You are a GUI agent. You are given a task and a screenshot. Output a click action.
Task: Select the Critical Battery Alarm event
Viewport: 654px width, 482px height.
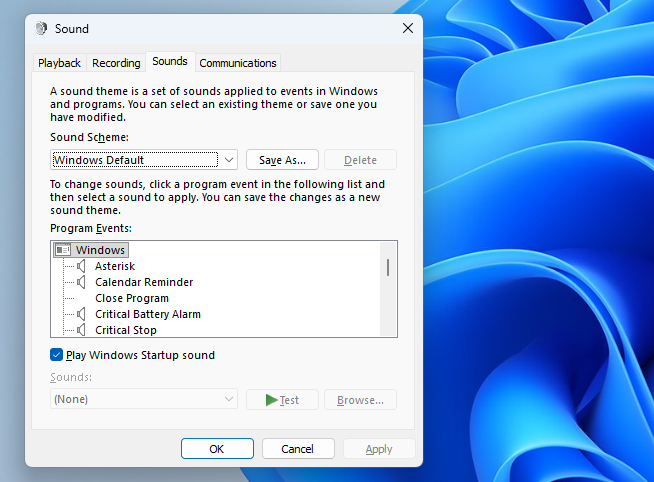(x=148, y=314)
